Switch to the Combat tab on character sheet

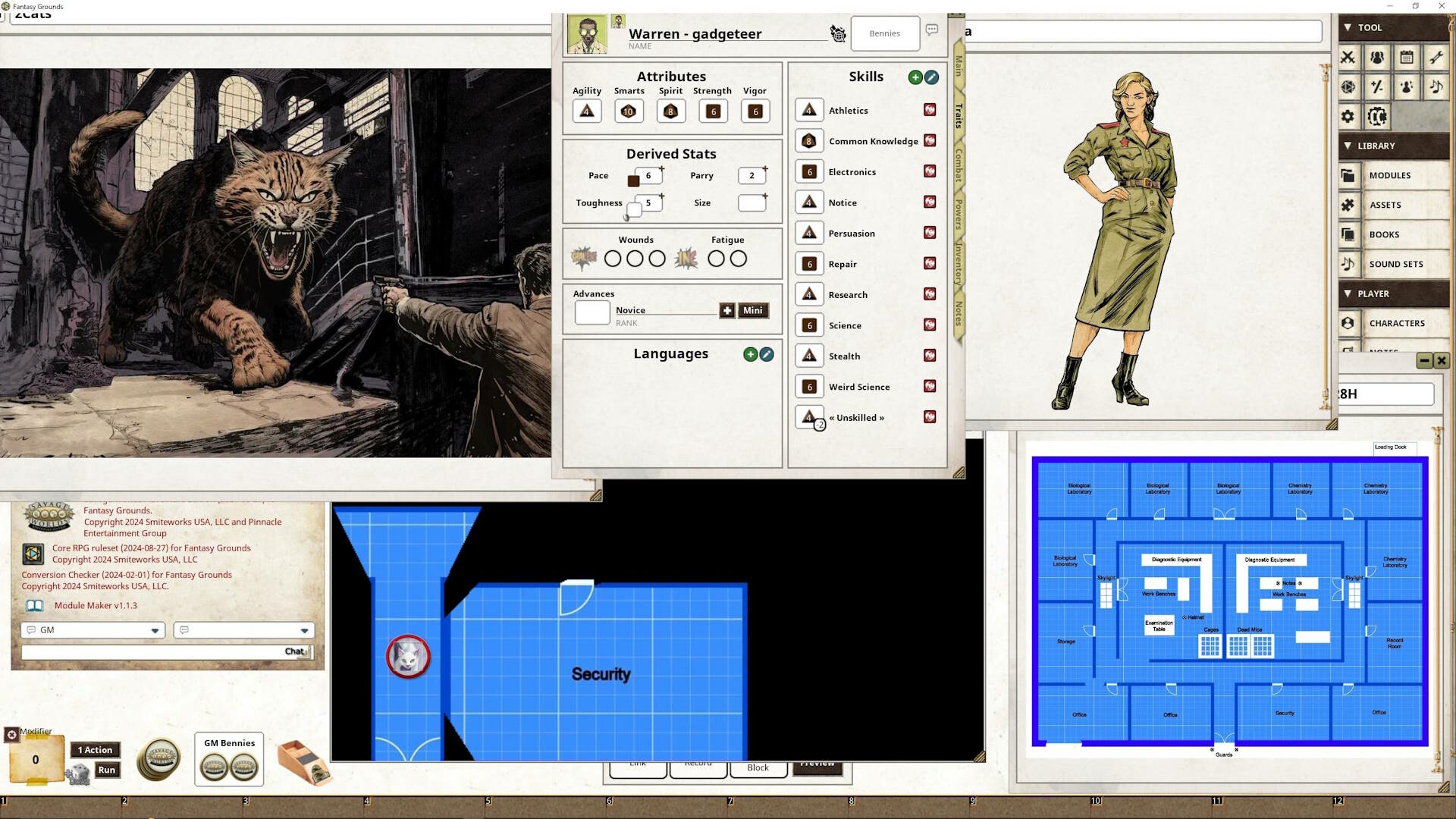click(957, 165)
